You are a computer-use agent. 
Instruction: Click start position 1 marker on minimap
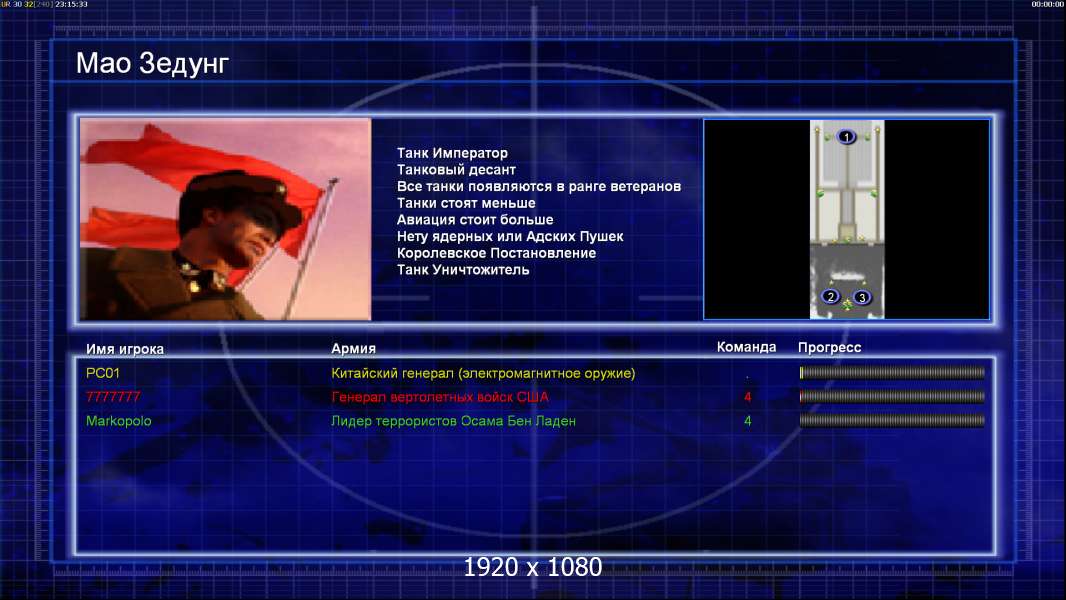[x=846, y=137]
